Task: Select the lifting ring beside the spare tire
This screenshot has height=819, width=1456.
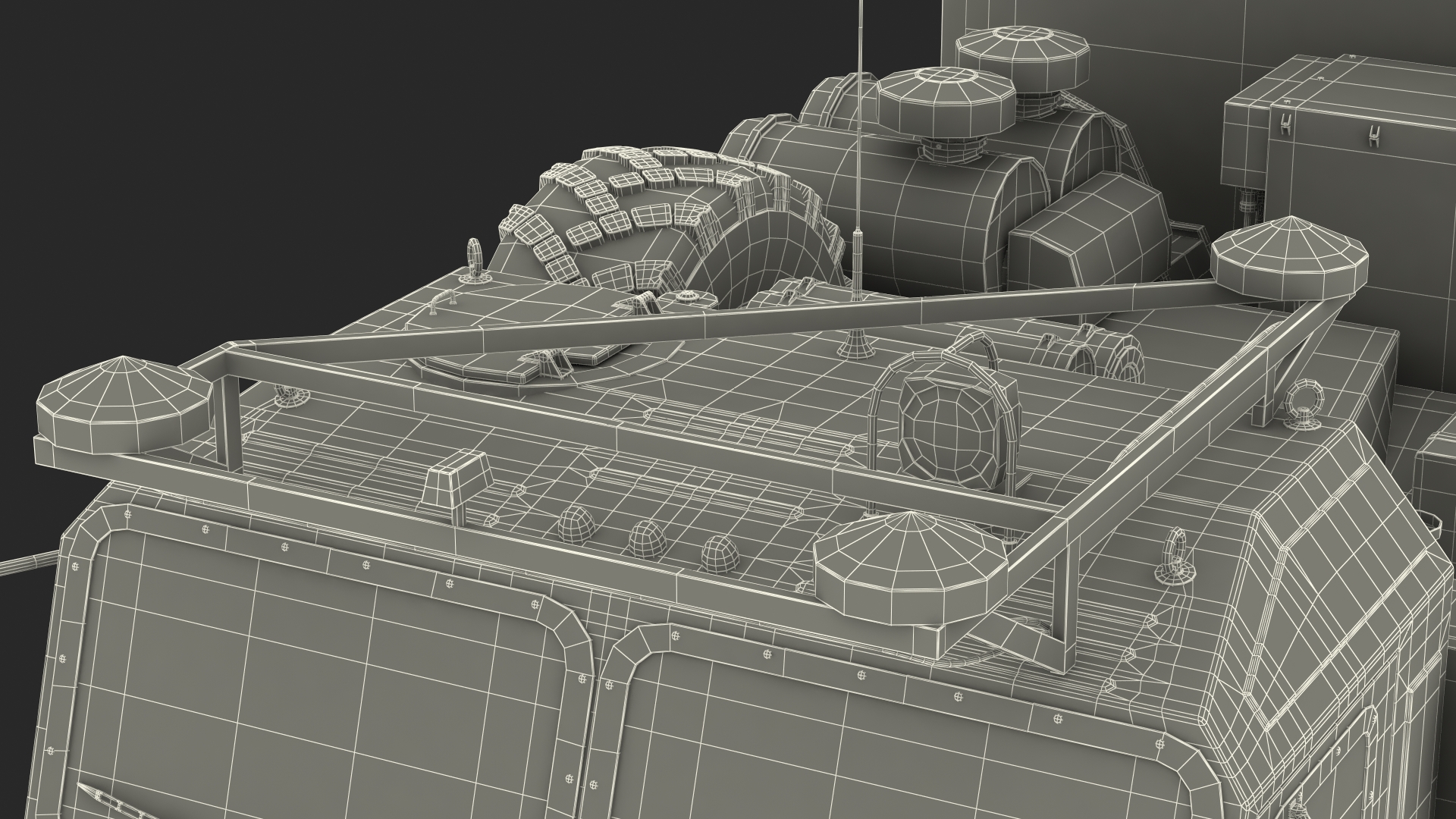Action: 476,259
